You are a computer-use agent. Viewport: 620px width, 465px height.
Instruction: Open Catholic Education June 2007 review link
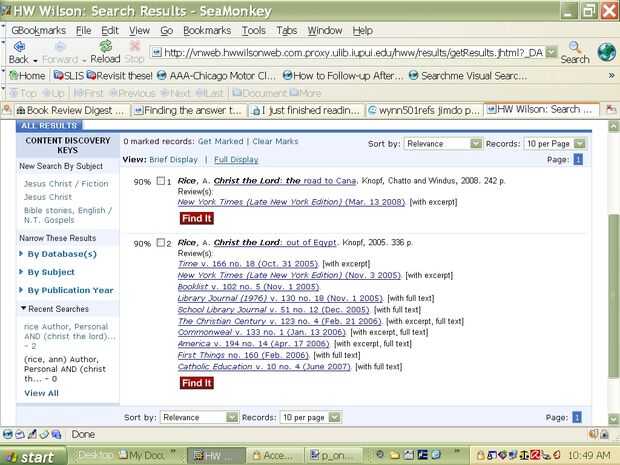(264, 367)
